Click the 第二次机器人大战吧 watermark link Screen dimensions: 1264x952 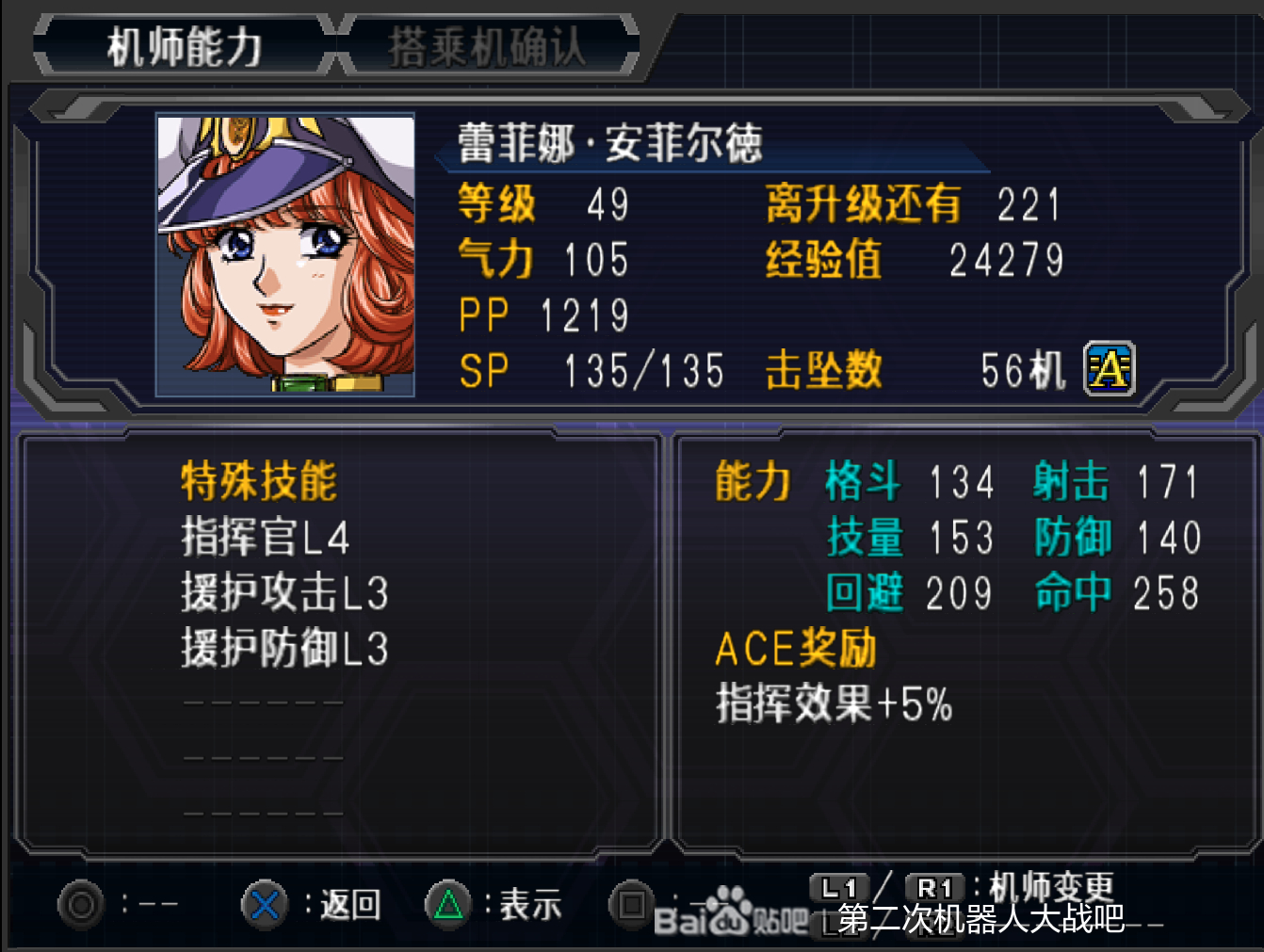pyautogui.click(x=981, y=917)
